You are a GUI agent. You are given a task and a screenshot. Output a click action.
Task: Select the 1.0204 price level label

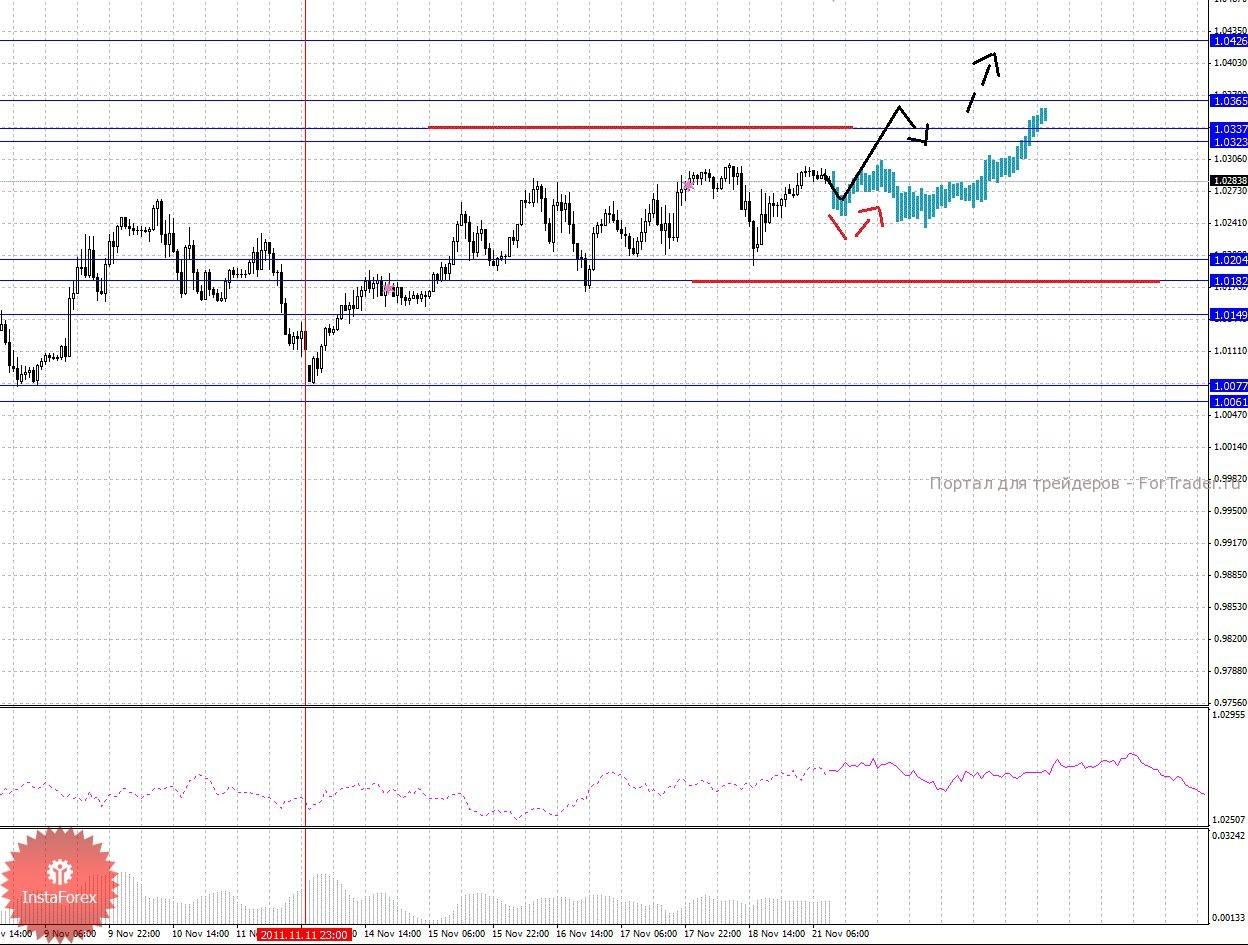tap(1228, 259)
